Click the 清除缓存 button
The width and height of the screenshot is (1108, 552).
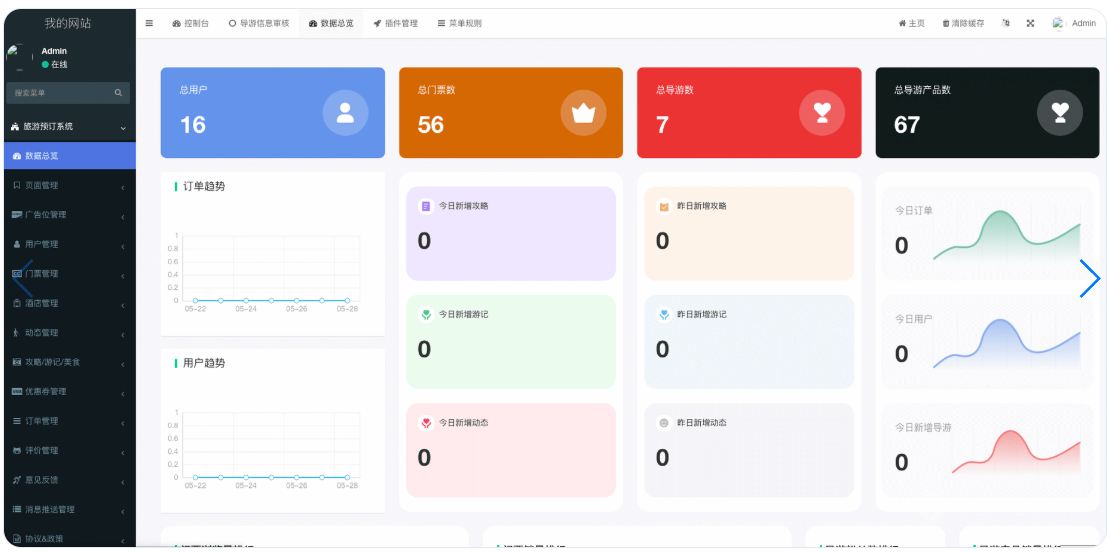(963, 23)
